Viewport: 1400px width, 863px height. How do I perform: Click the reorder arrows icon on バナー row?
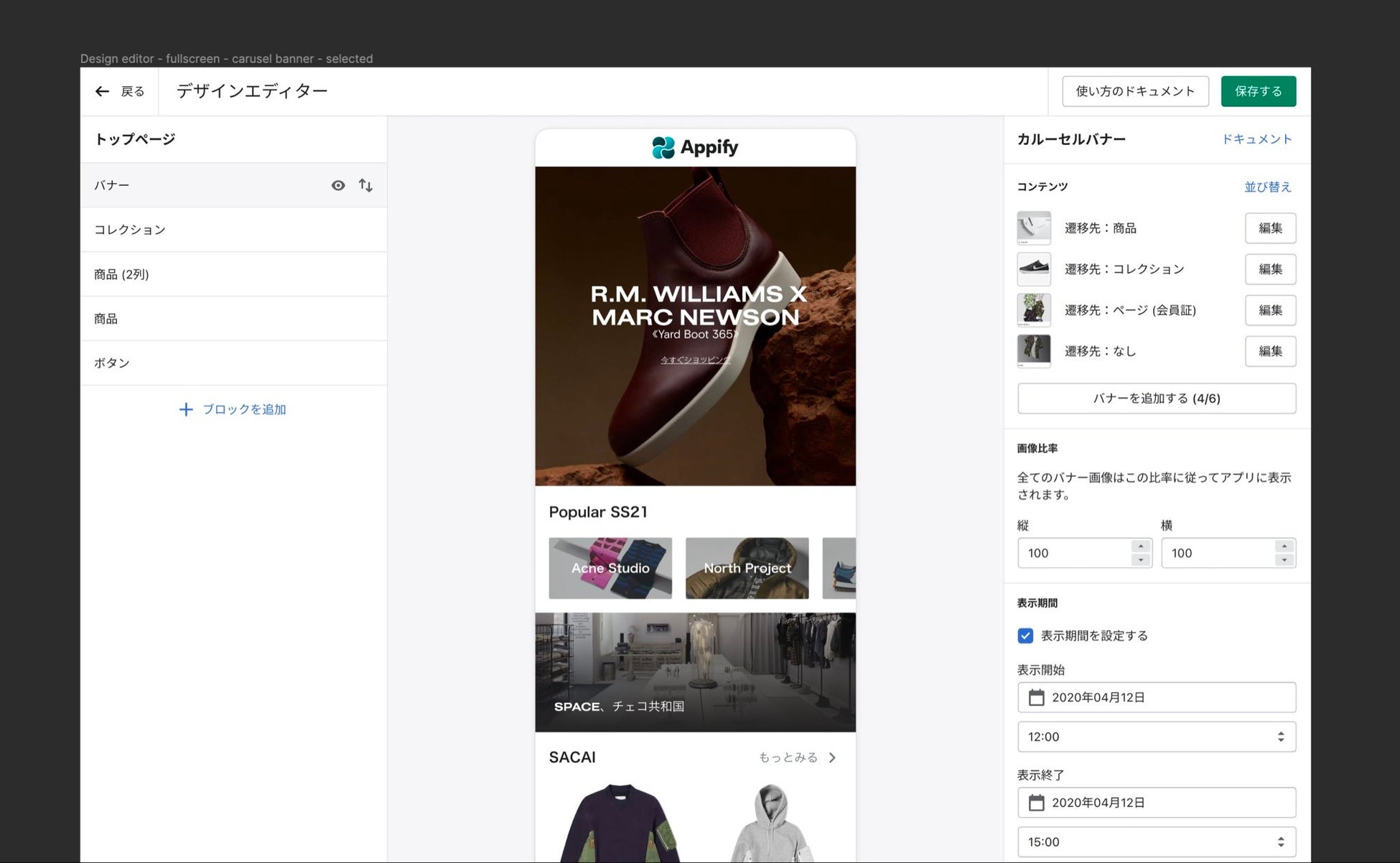pos(365,185)
